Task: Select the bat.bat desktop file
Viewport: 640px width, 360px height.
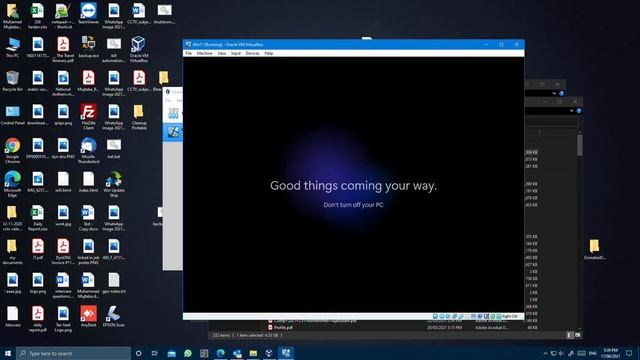Action: (113, 148)
